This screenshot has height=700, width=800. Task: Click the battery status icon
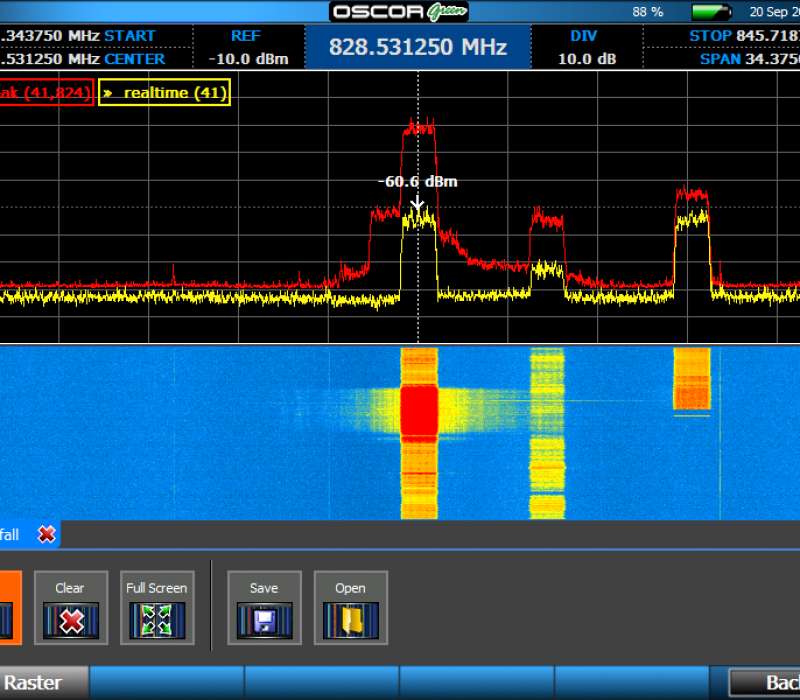[711, 12]
